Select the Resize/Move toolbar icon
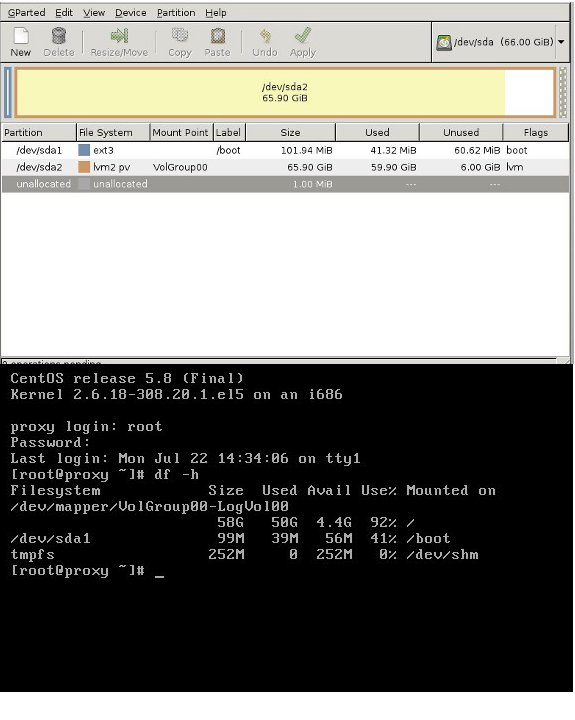The height and width of the screenshot is (720, 575). pyautogui.click(x=119, y=36)
